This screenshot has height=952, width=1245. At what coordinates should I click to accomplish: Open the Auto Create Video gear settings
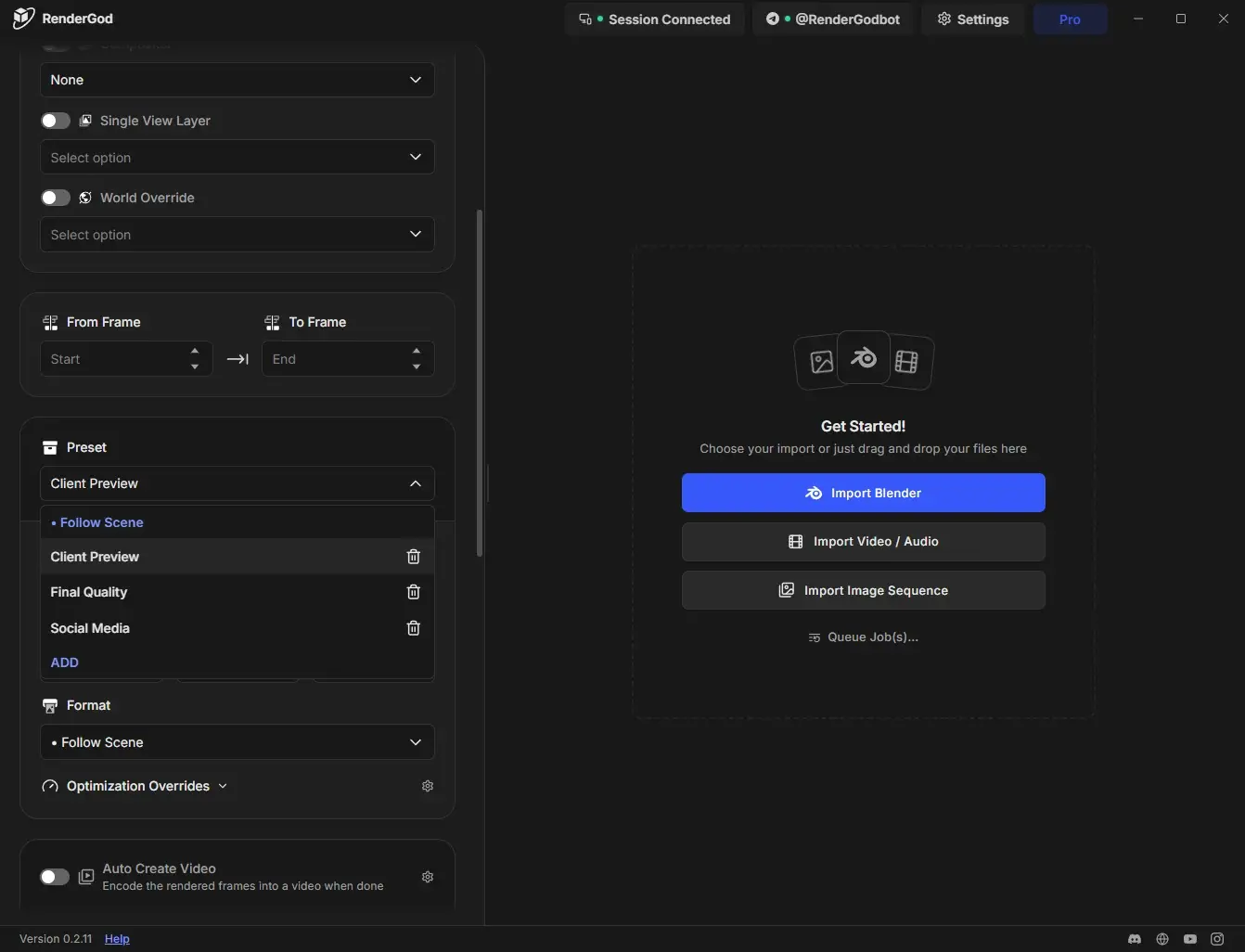click(x=428, y=877)
